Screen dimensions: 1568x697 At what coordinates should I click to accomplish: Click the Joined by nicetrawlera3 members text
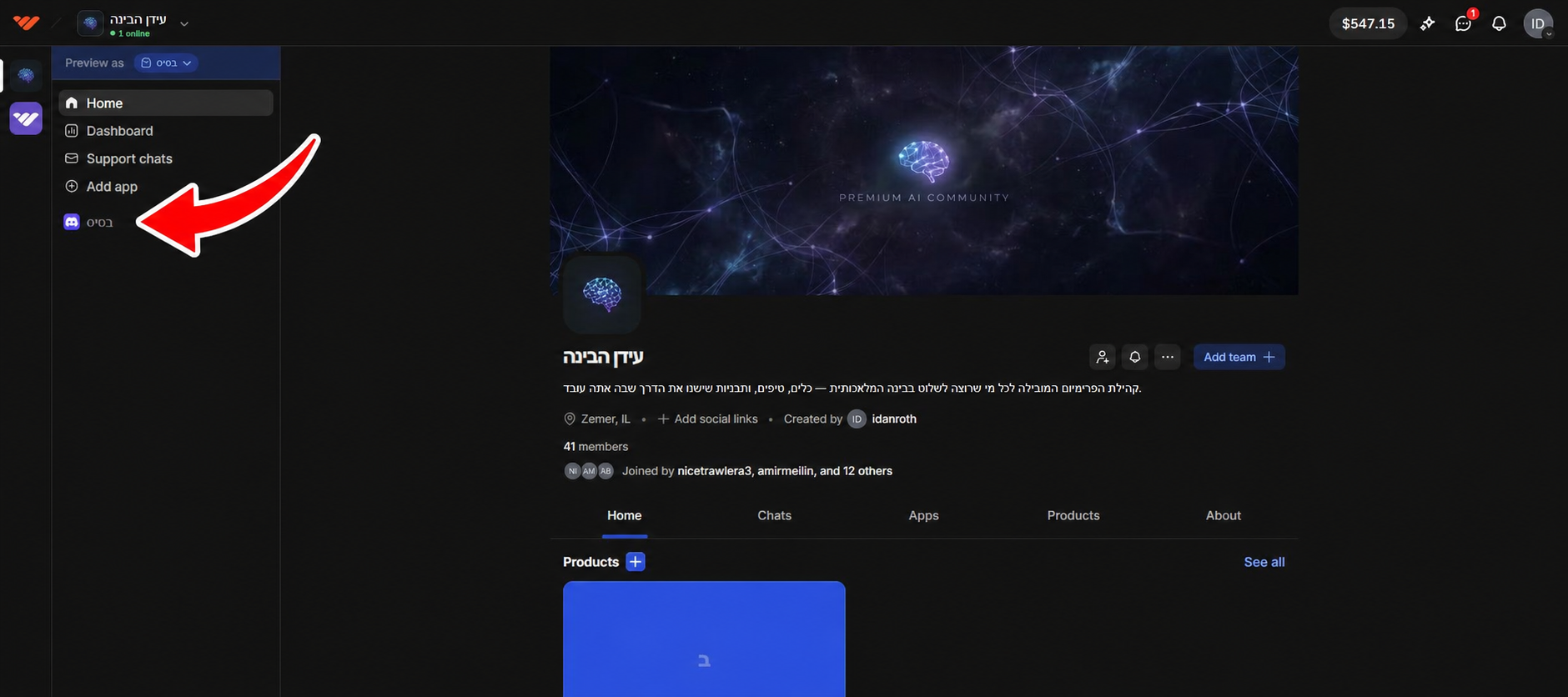click(757, 471)
